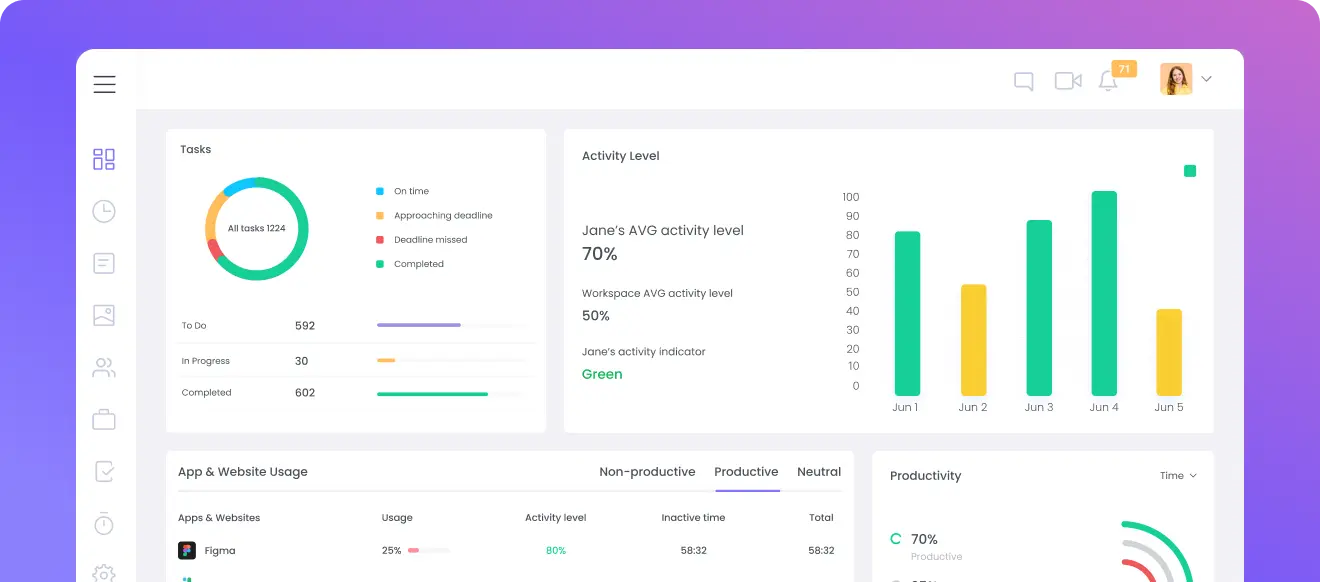Expand the profile avatar dropdown chevron
The height and width of the screenshot is (582, 1320).
pos(1206,78)
